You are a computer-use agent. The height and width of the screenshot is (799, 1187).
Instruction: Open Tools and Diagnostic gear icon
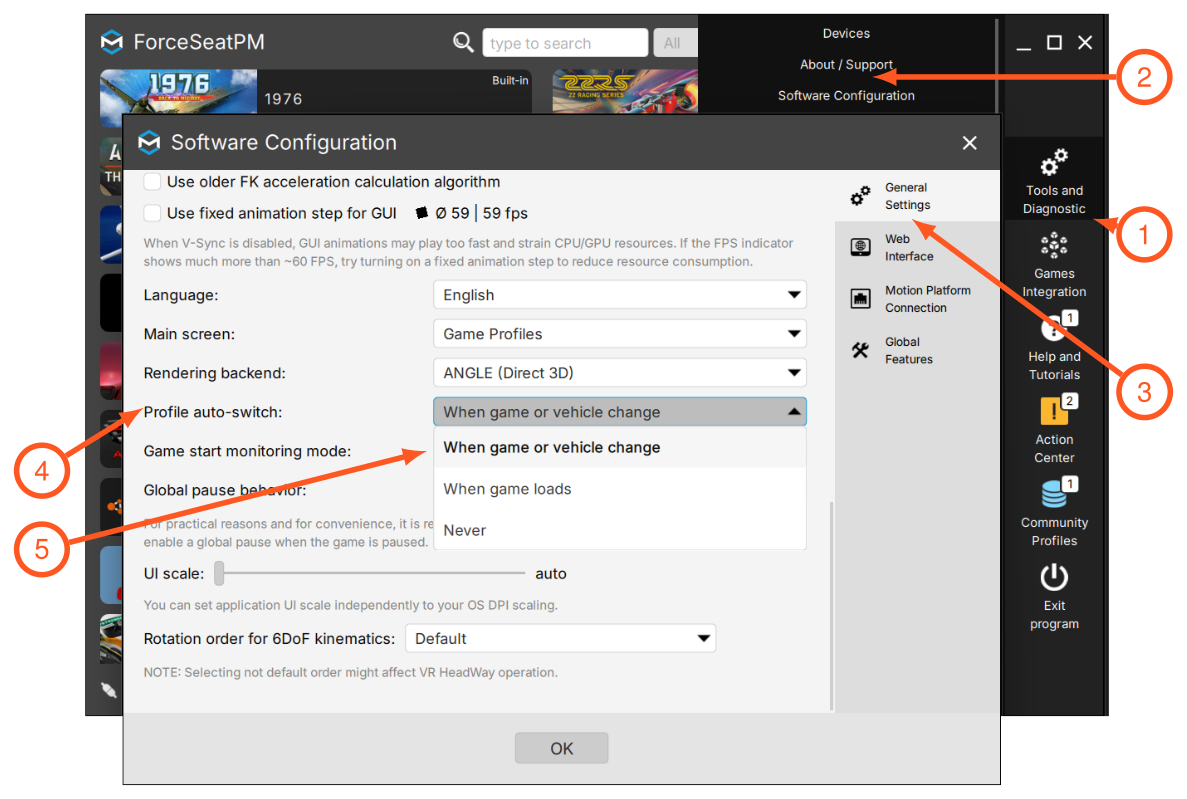(x=1054, y=161)
